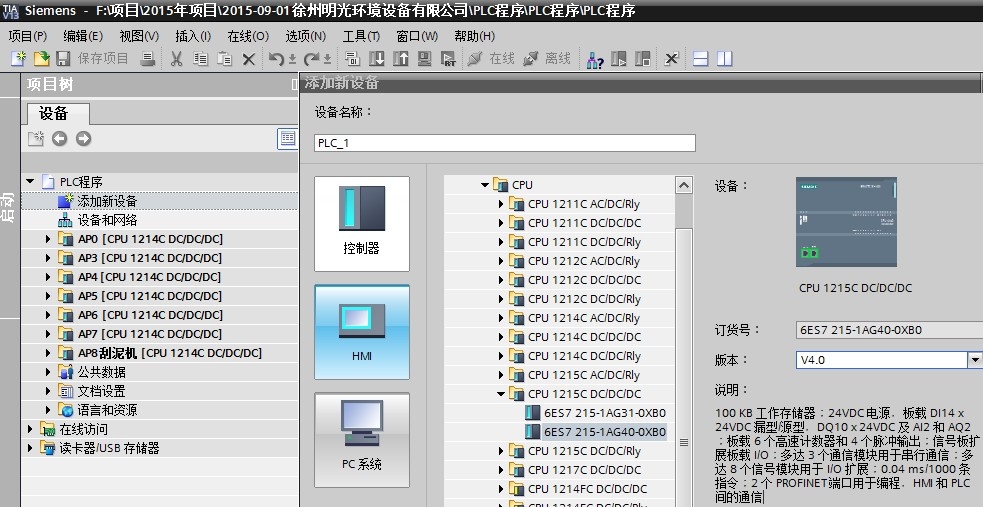Select the HMI device category button
Viewport: 983px width, 507px height.
click(362, 332)
